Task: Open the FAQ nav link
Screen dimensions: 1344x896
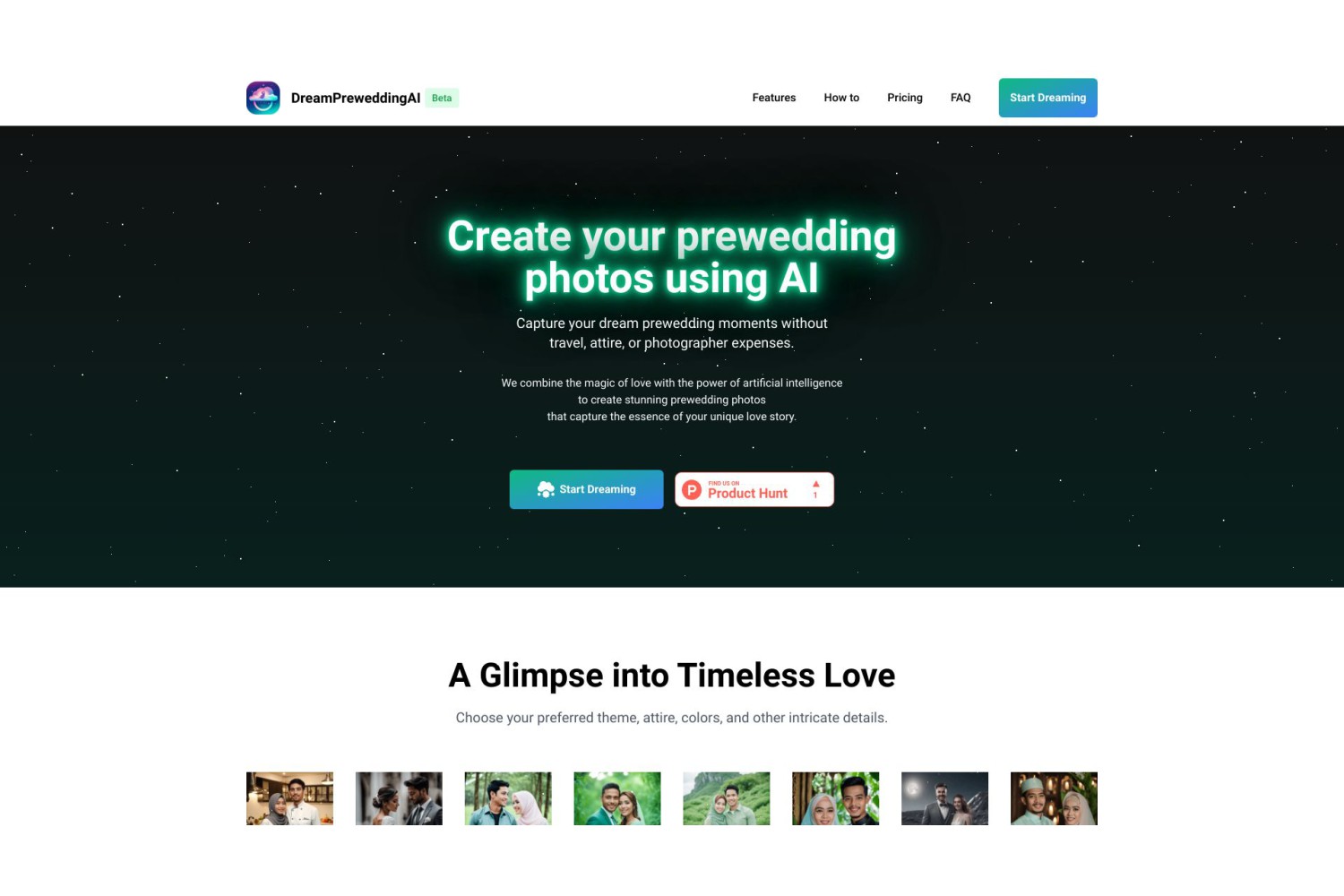Action: (961, 98)
